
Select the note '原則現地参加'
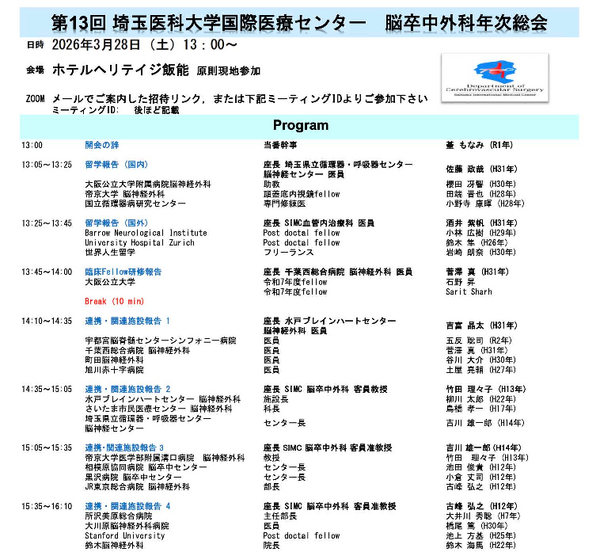point(228,71)
